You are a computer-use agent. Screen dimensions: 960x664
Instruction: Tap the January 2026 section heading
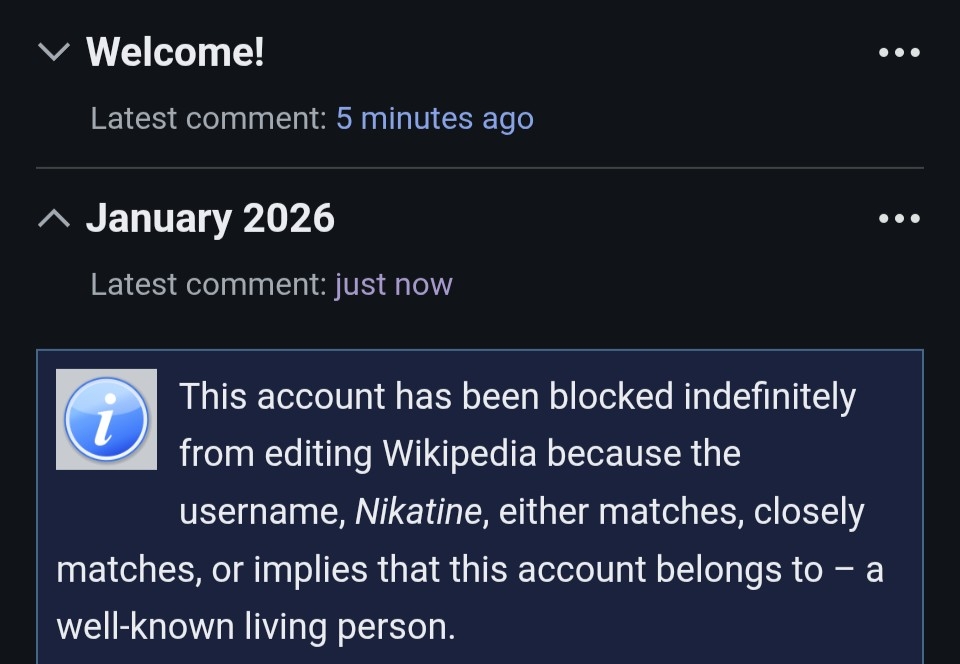click(x=210, y=218)
